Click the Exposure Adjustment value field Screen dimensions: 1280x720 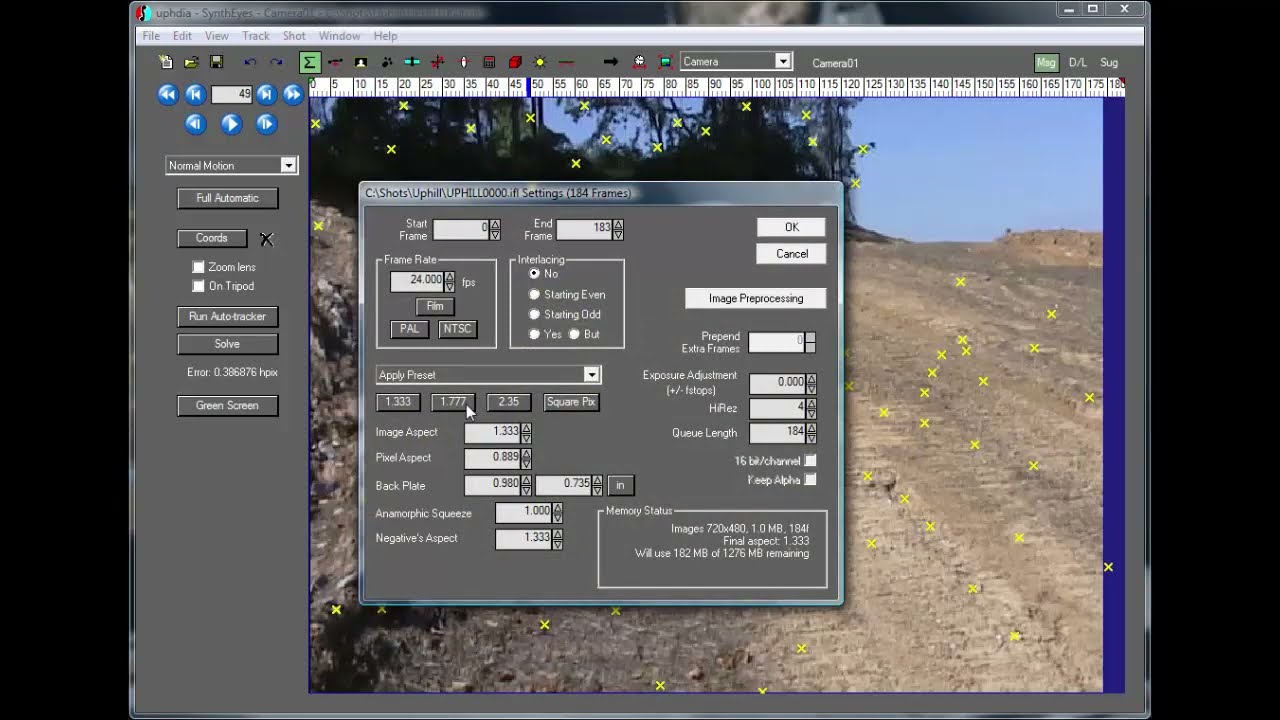click(778, 382)
